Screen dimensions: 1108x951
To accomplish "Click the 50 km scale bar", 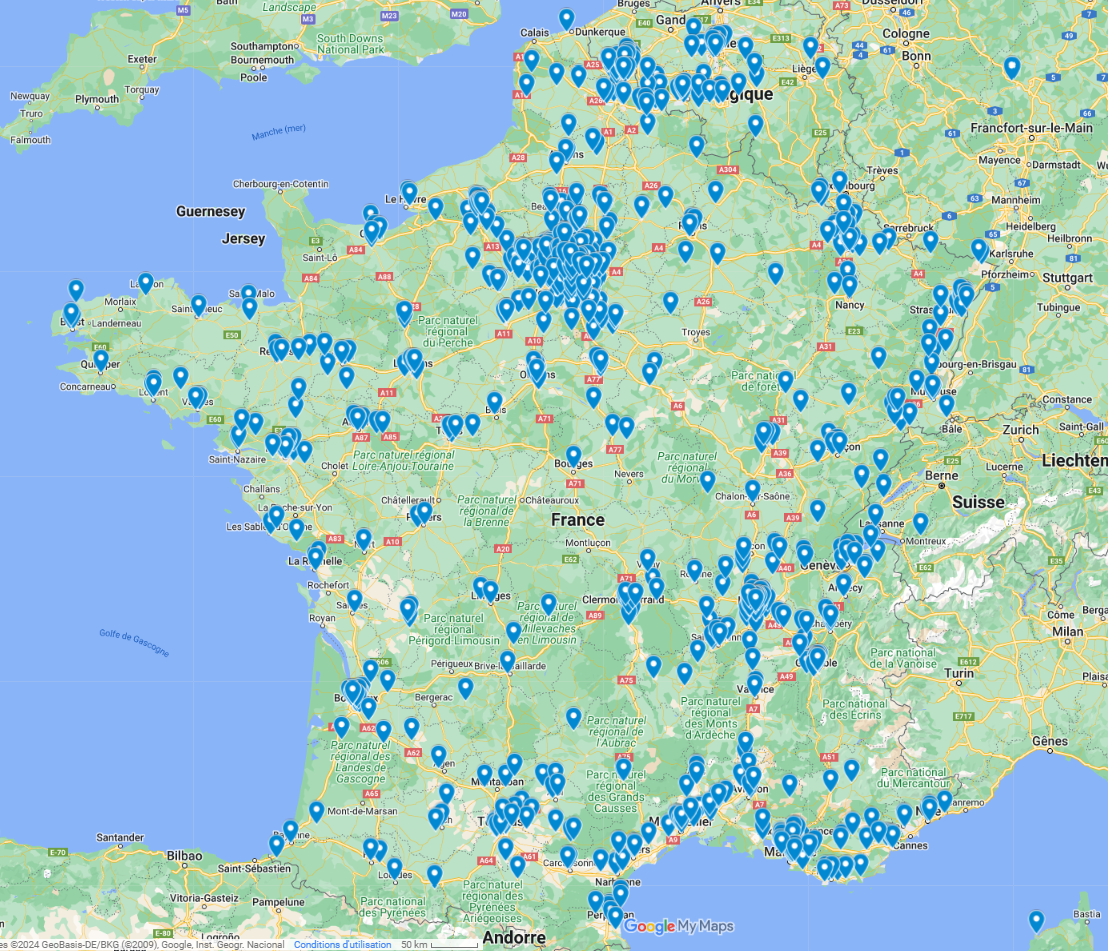I will (x=440, y=944).
